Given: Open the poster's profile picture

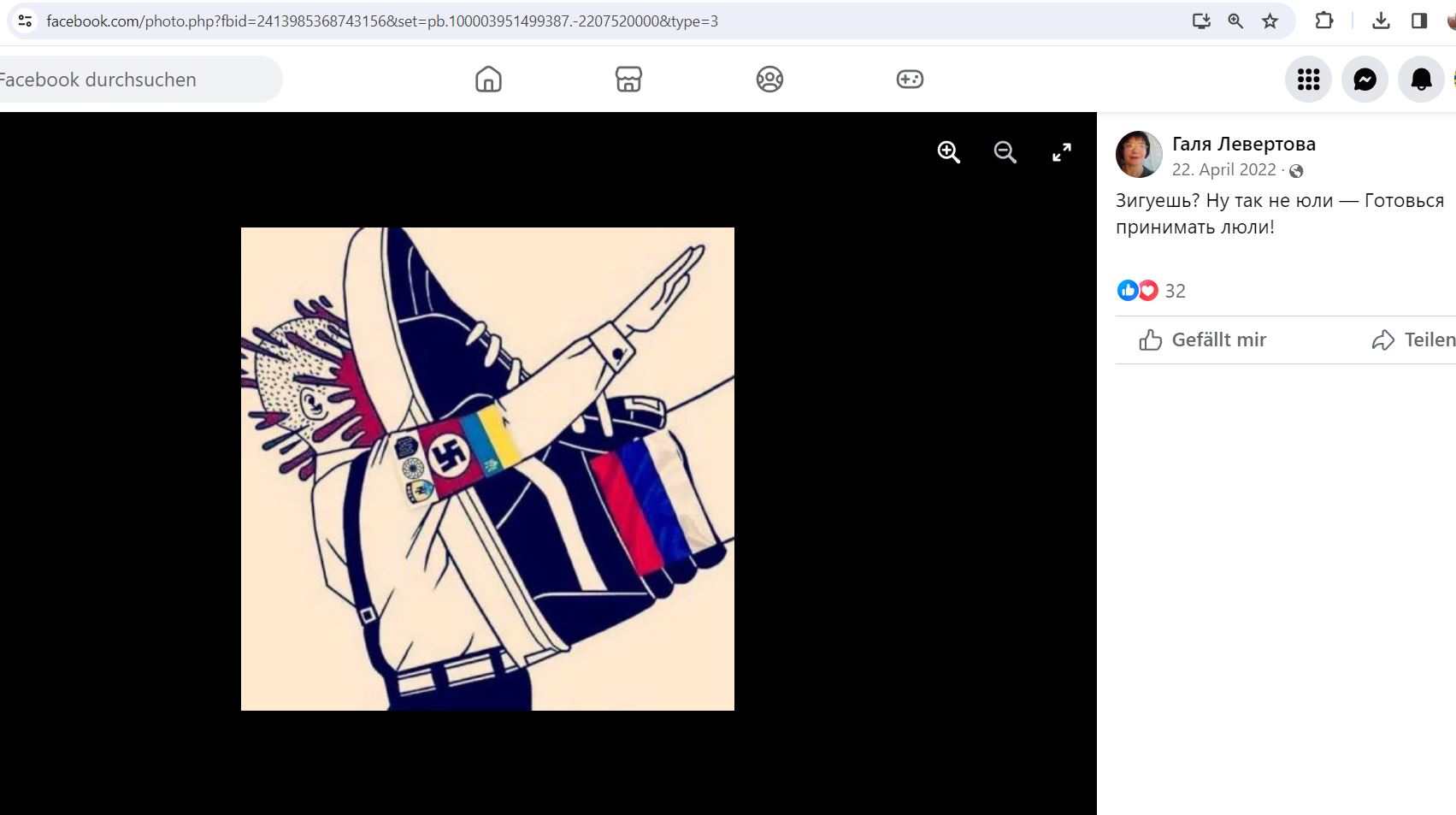Looking at the screenshot, I should point(1139,155).
